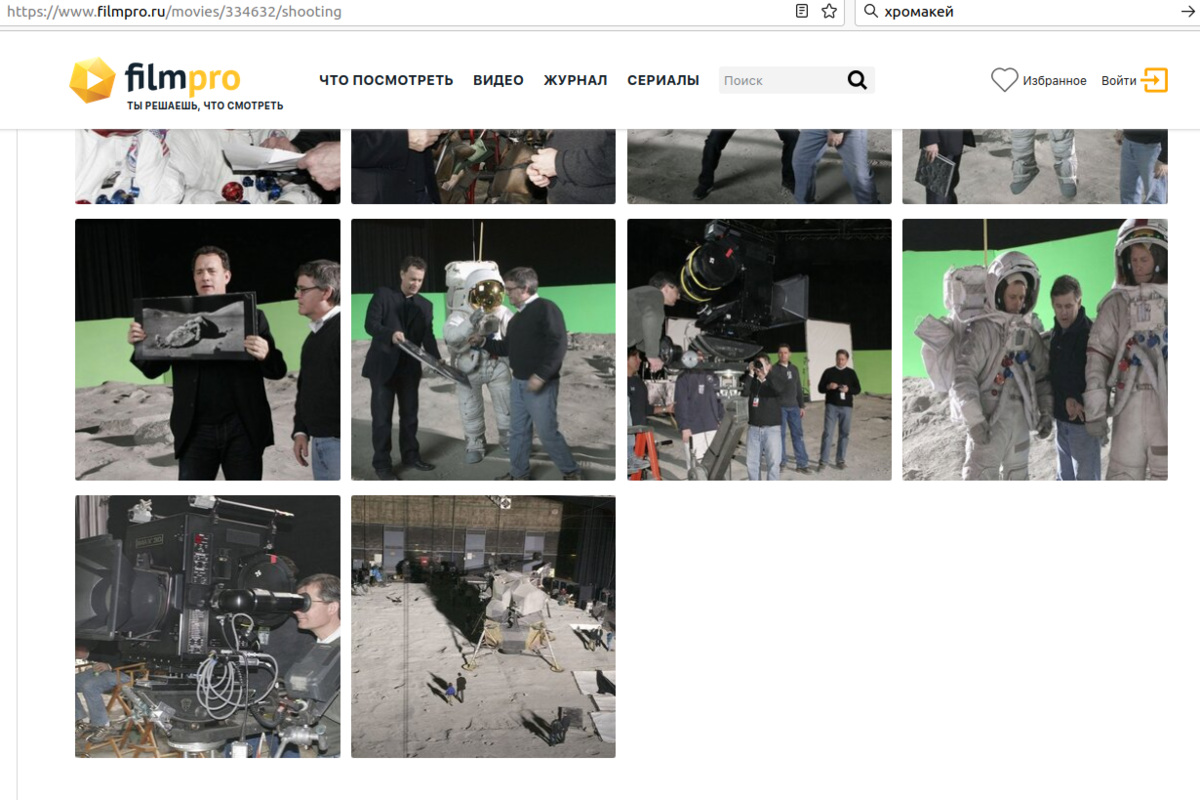Open the filmpro logo home link

176,83
